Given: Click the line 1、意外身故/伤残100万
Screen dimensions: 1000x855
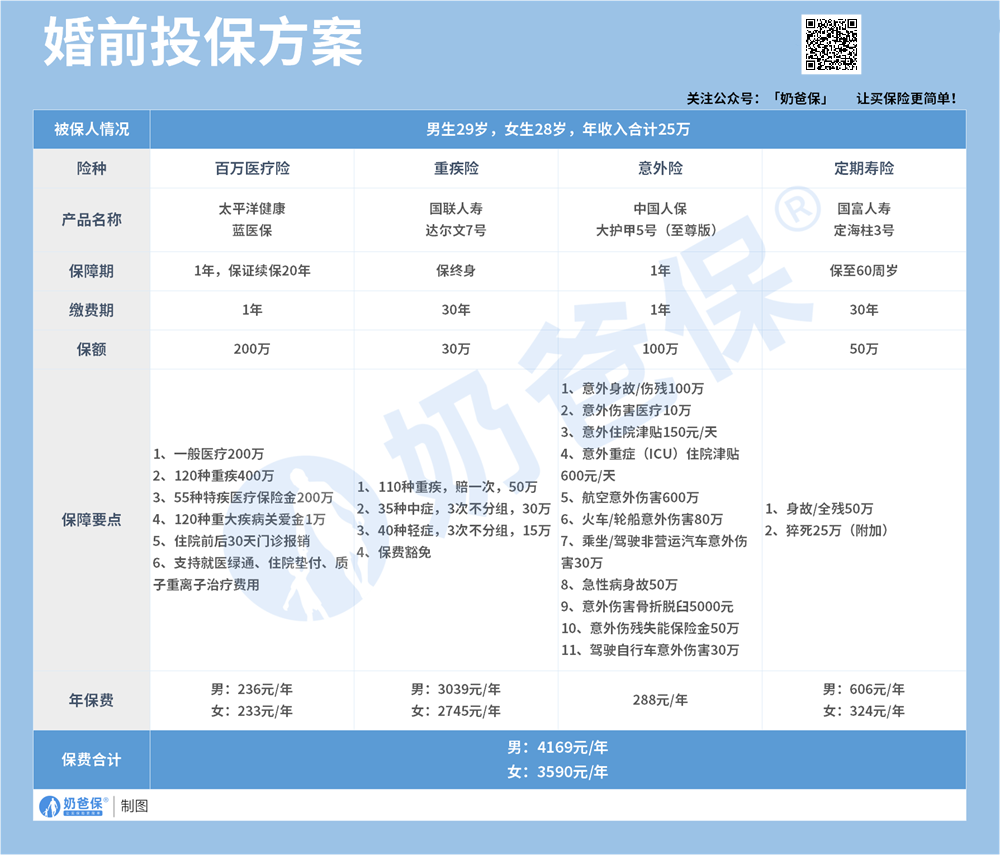Looking at the screenshot, I should 633,388.
